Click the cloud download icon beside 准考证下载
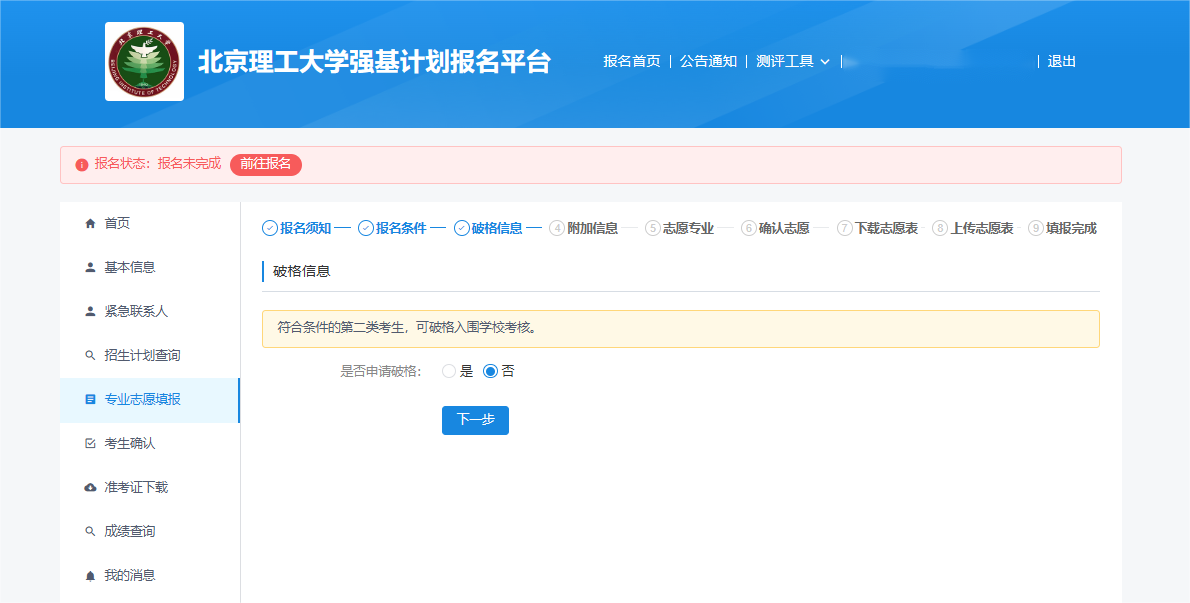1190x603 pixels. [x=90, y=488]
